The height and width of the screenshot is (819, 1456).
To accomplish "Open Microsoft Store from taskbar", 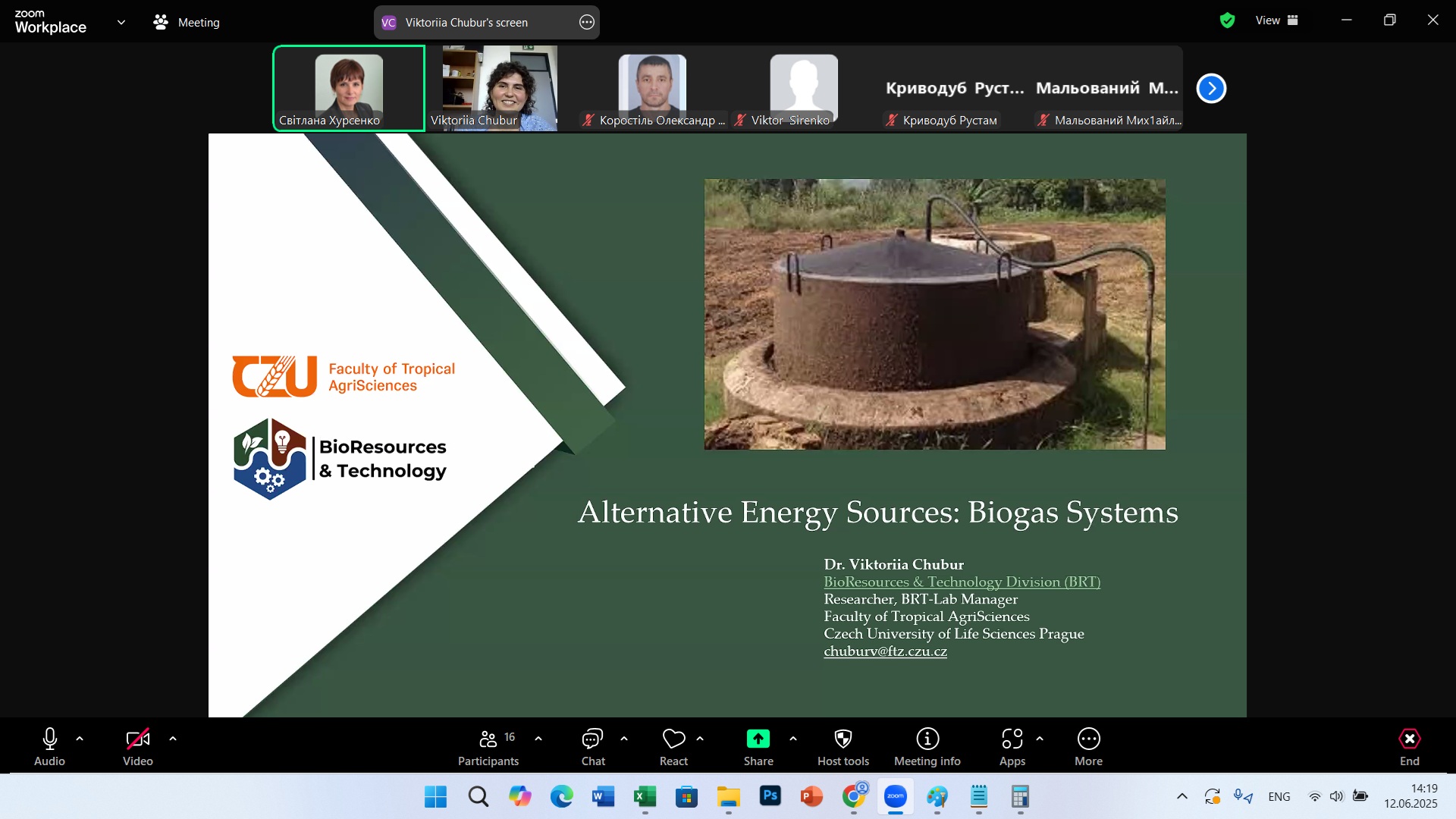I will click(x=687, y=797).
